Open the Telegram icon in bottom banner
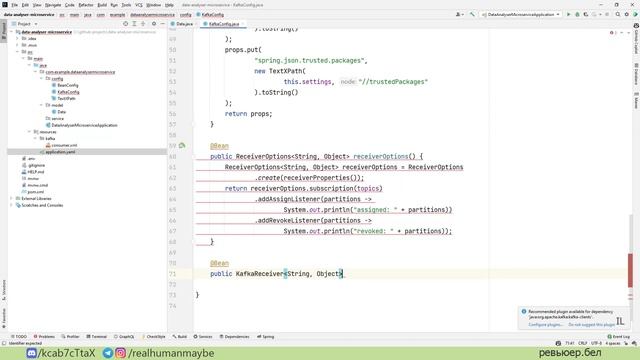Viewport: 640px width, 360px height. (108, 353)
